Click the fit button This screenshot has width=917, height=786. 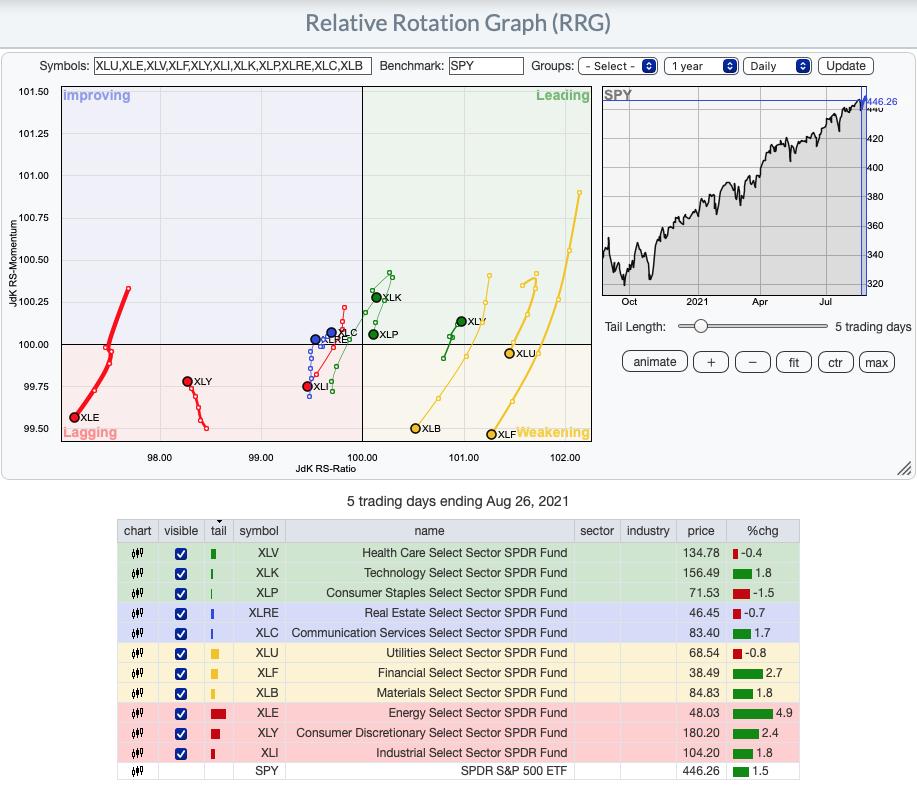[794, 363]
